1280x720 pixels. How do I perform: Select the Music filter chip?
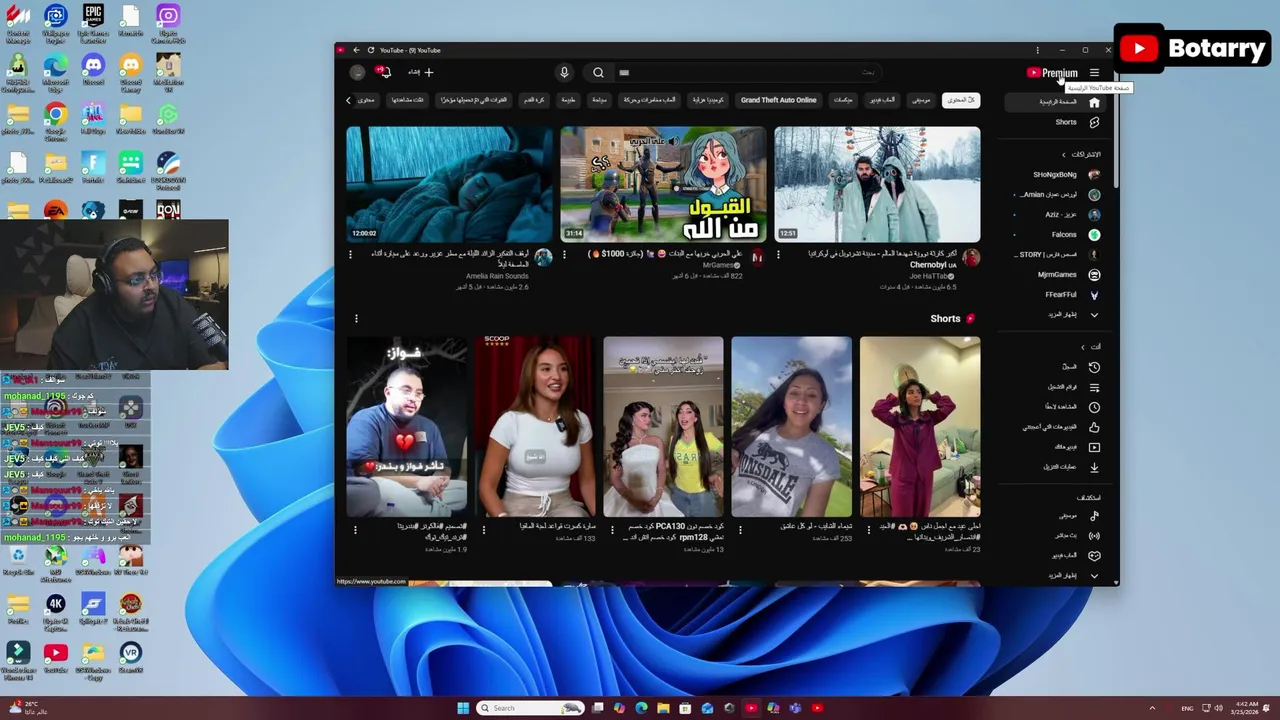point(921,100)
